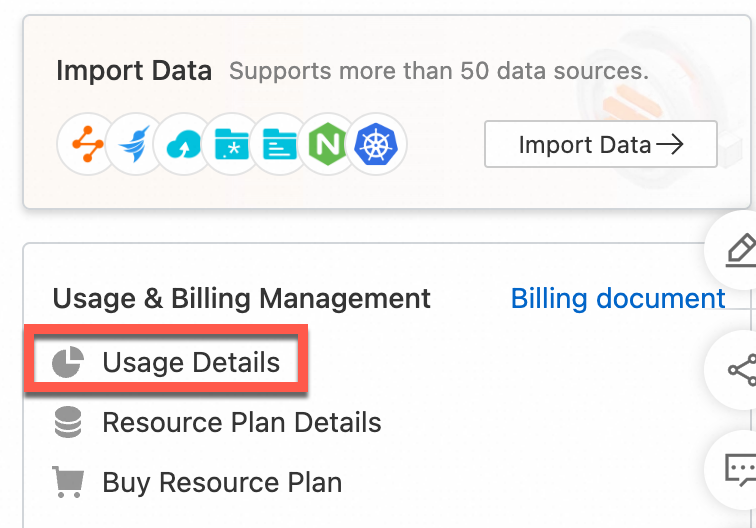Click the Usage & Billing Management heading

(241, 298)
